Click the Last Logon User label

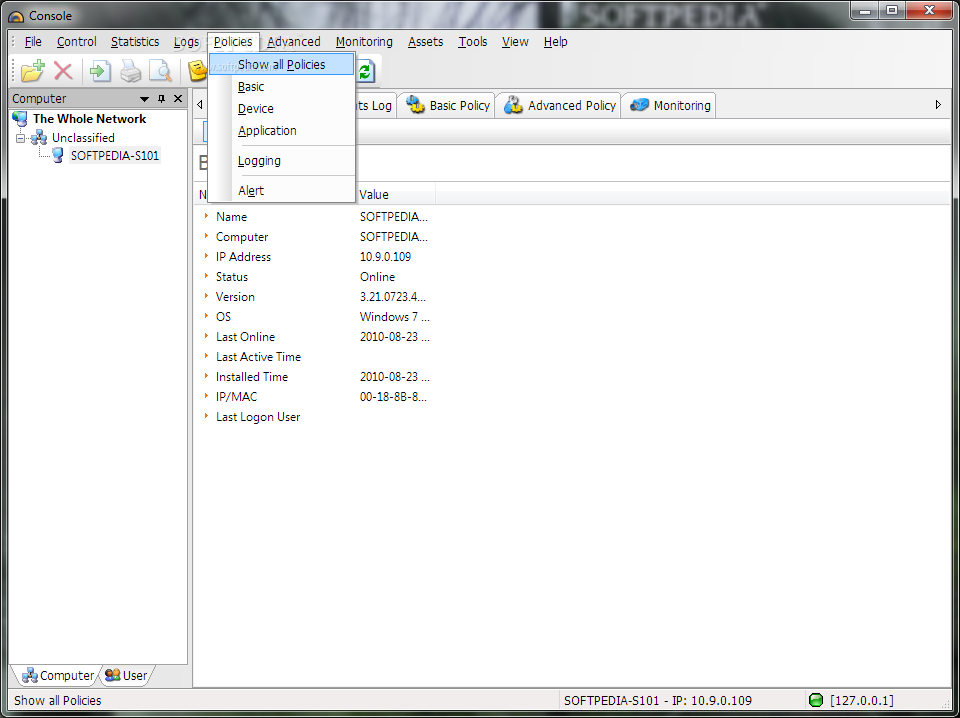click(258, 417)
